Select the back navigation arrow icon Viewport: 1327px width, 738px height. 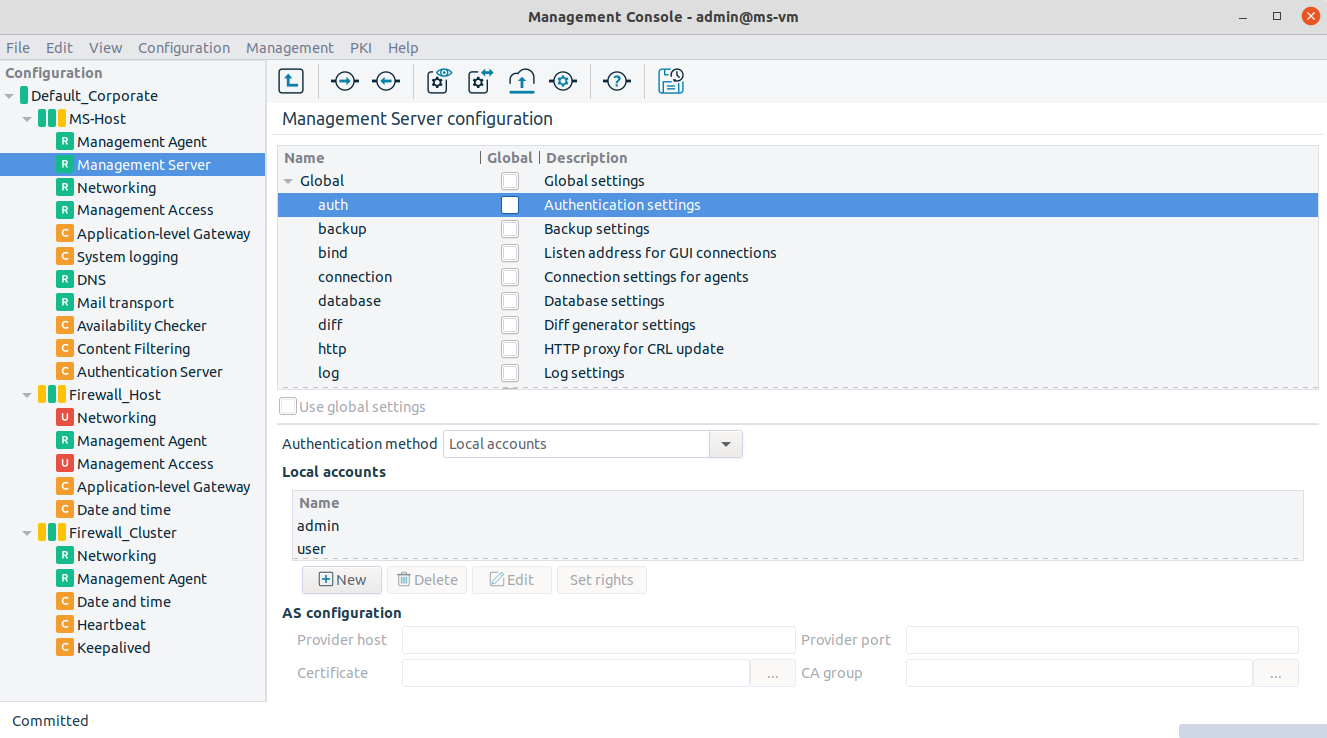click(x=387, y=81)
